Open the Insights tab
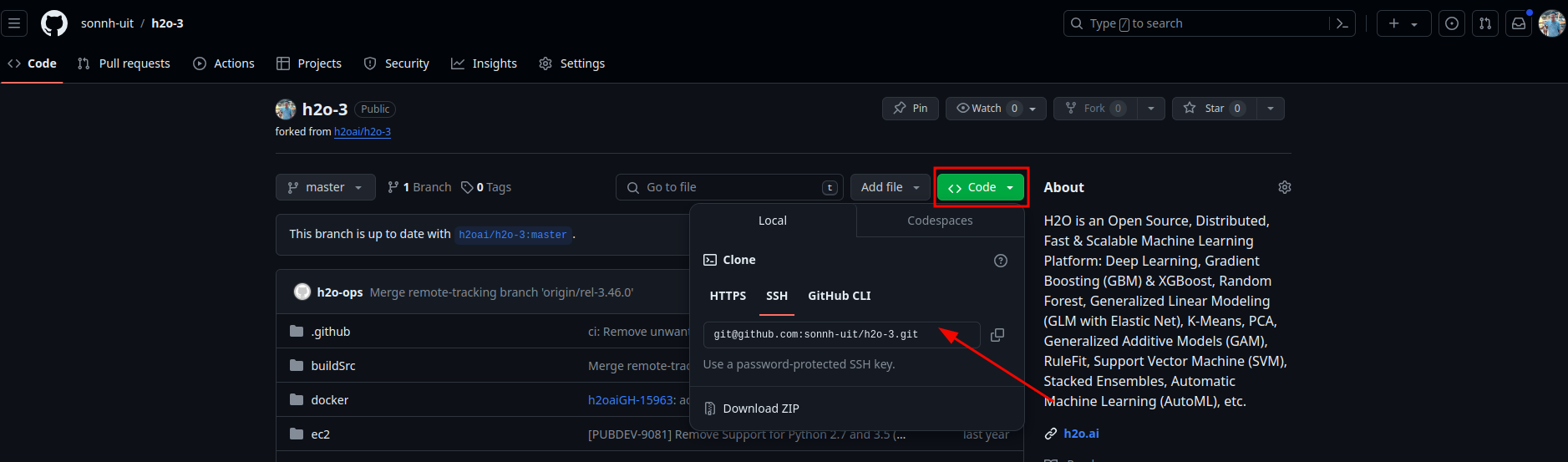The width and height of the screenshot is (1568, 462). [485, 63]
